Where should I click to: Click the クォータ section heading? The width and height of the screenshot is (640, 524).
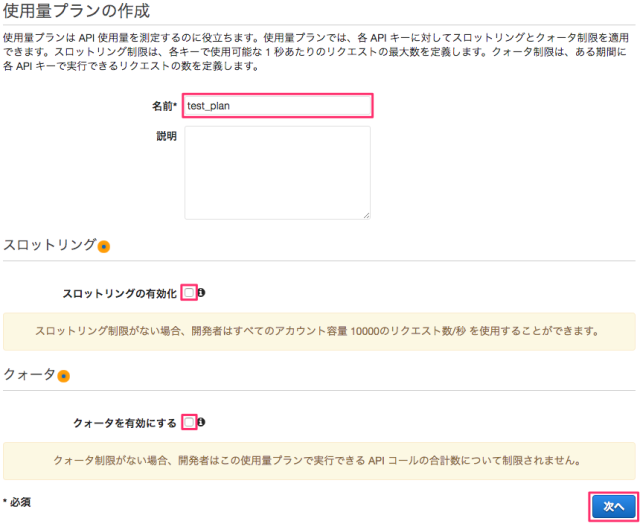click(x=30, y=375)
